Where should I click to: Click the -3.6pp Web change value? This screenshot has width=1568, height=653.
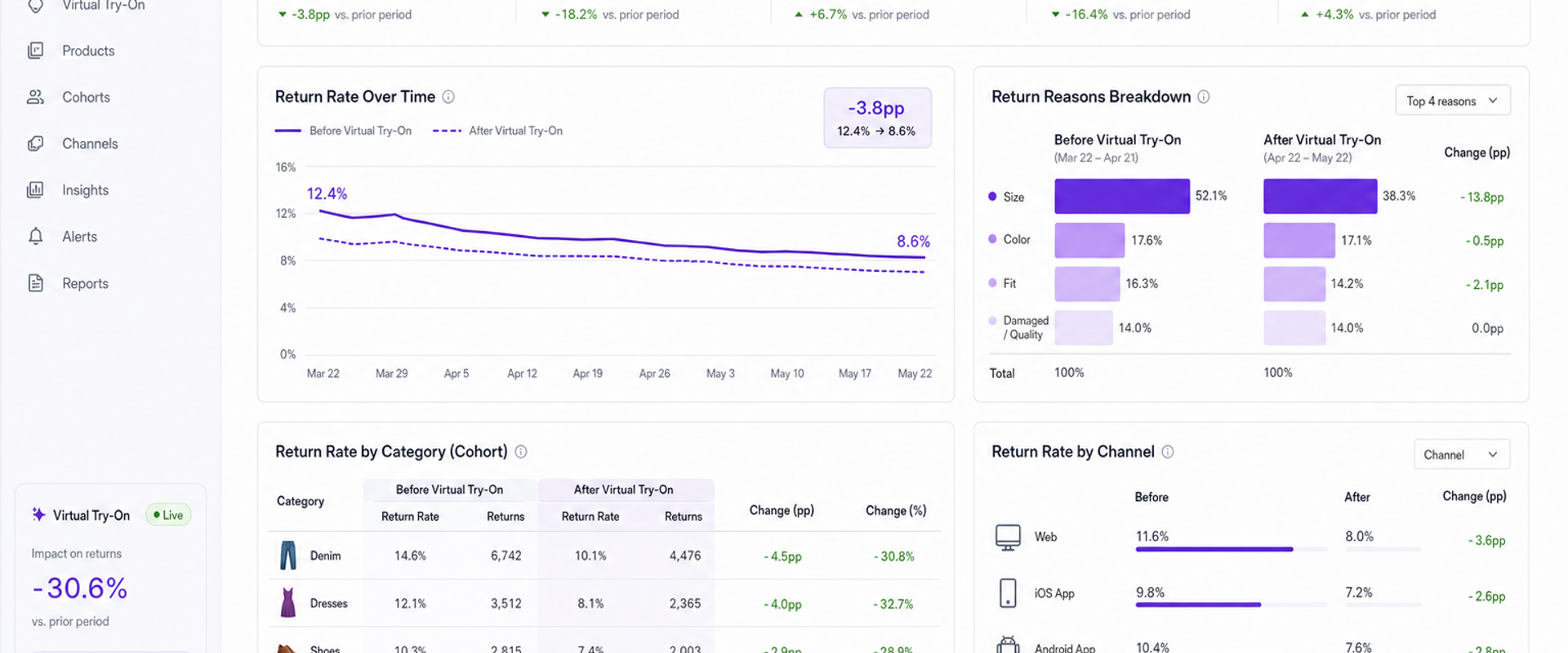click(1486, 540)
